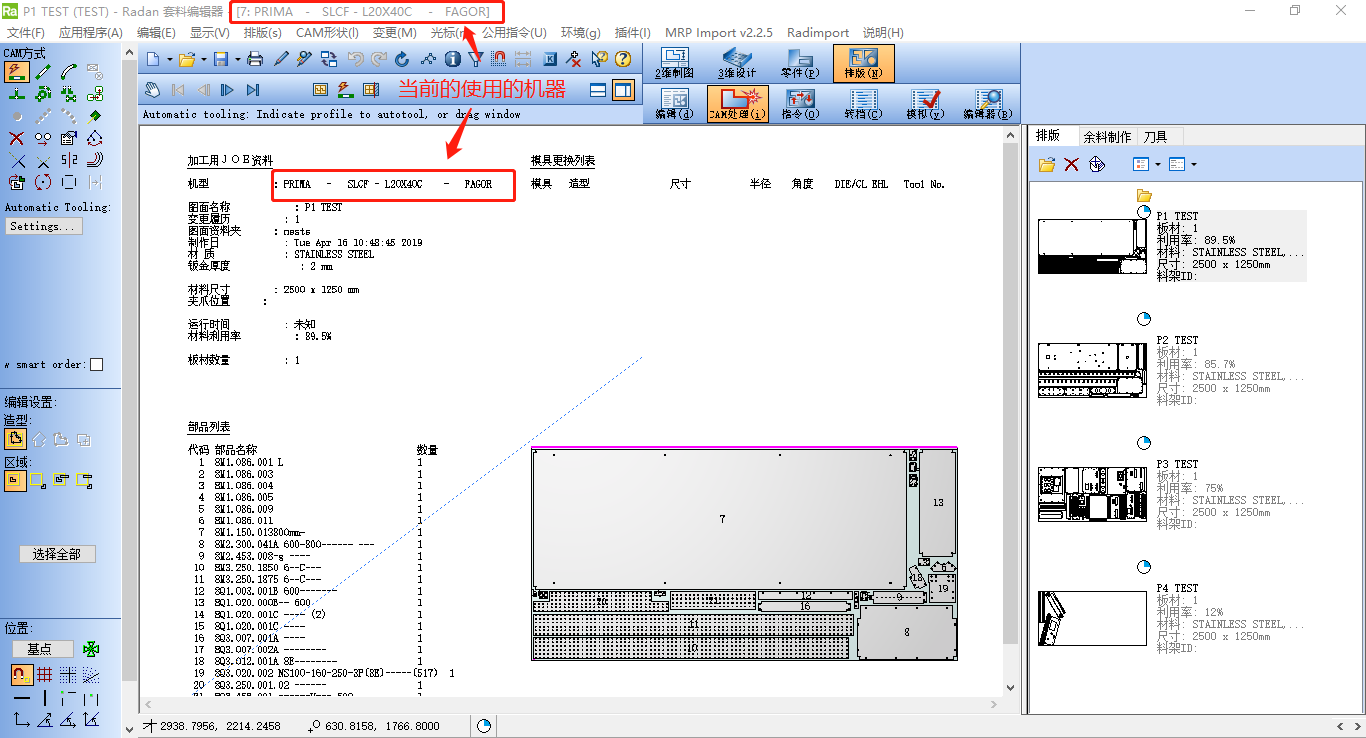Image resolution: width=1366 pixels, height=738 pixels.
Task: Click the 指令(O) button
Action: (800, 105)
